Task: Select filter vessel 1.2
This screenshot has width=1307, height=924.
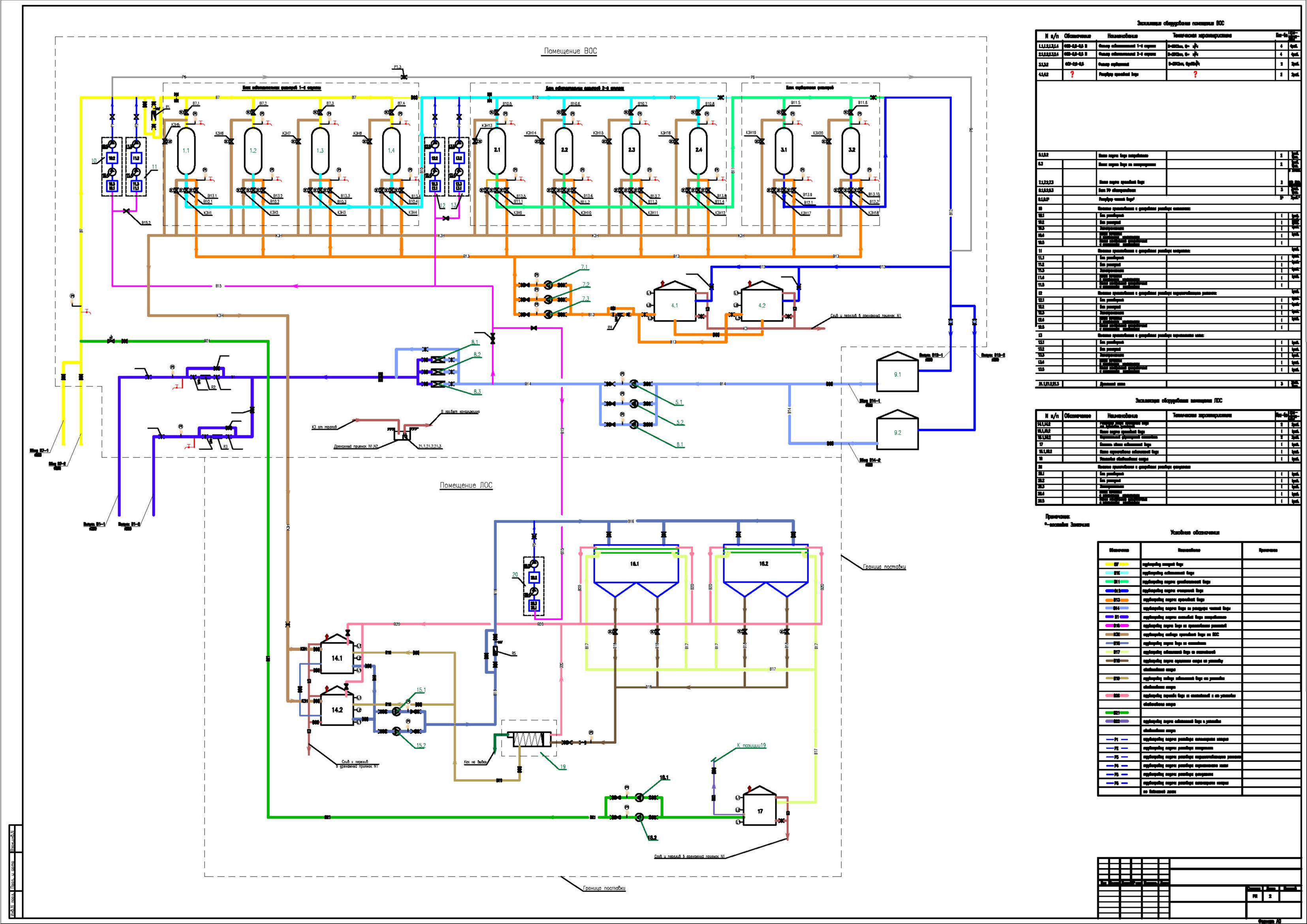Action: [x=253, y=151]
